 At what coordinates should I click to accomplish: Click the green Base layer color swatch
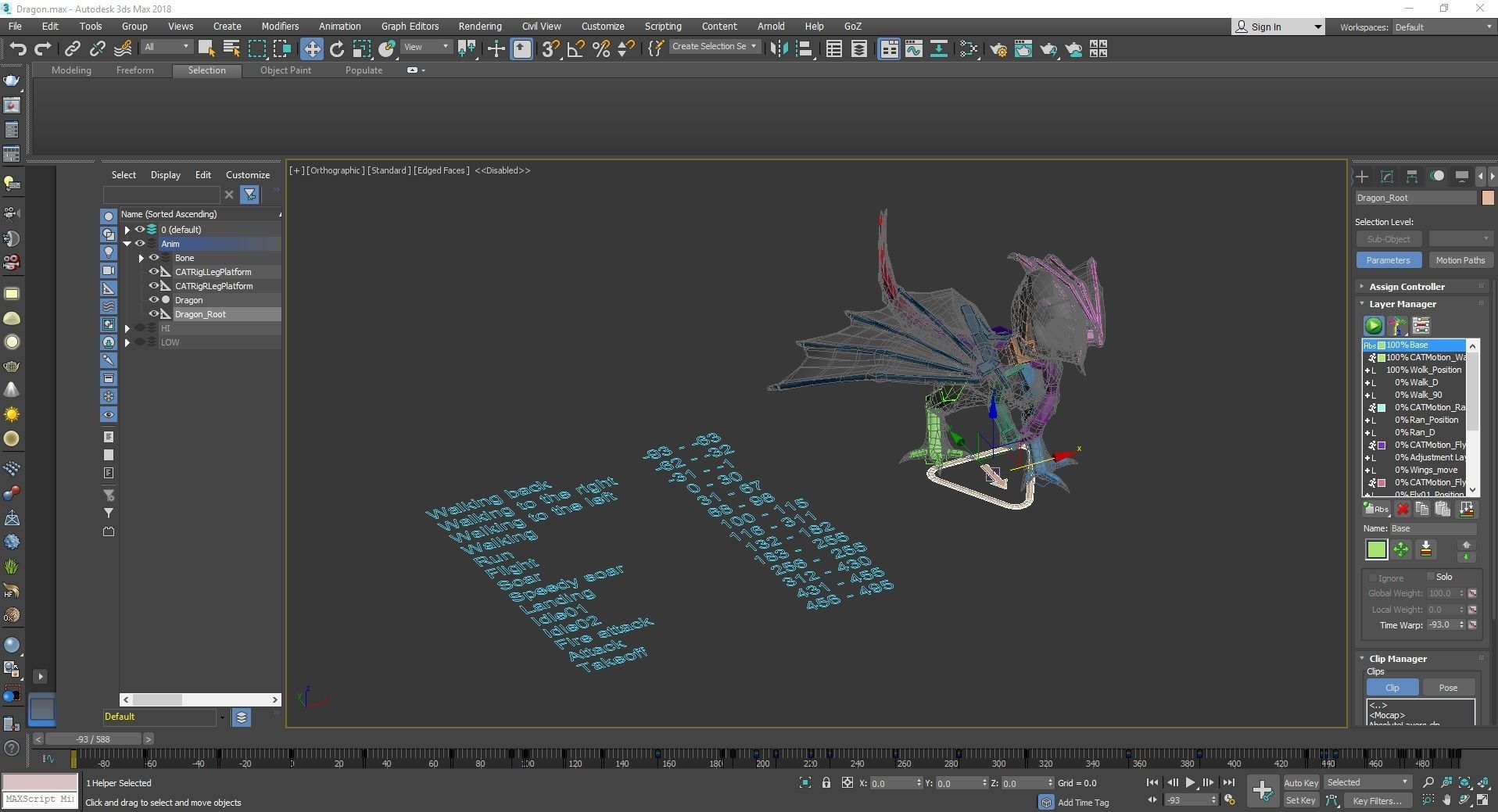tap(1376, 550)
